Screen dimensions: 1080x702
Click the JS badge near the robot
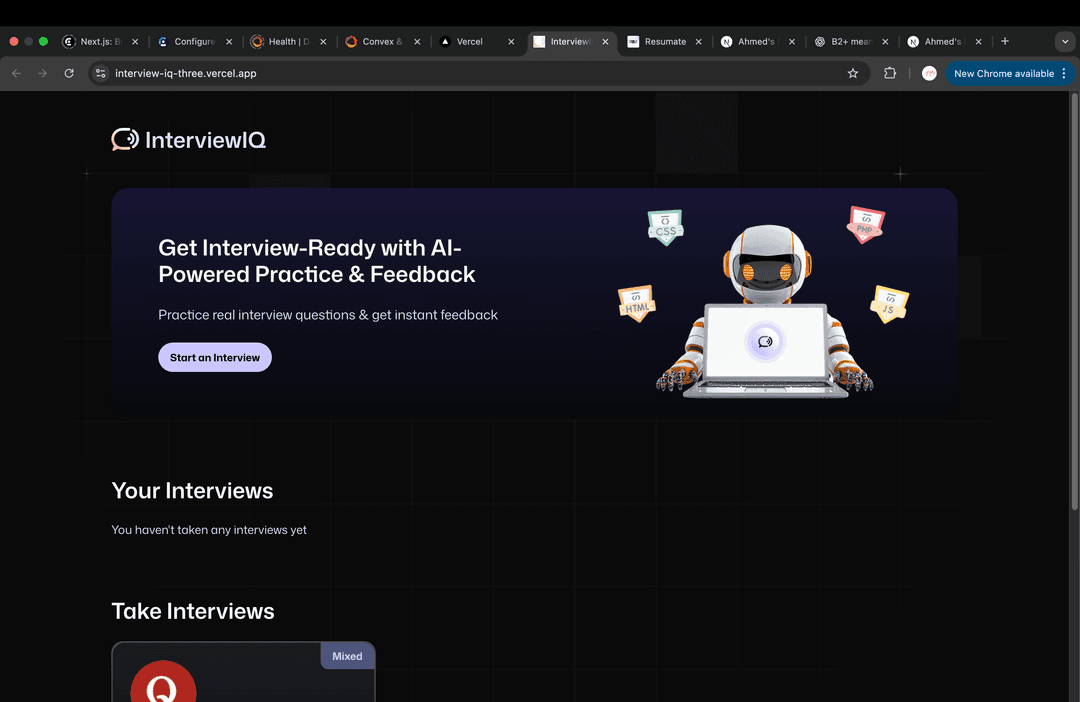click(x=888, y=304)
